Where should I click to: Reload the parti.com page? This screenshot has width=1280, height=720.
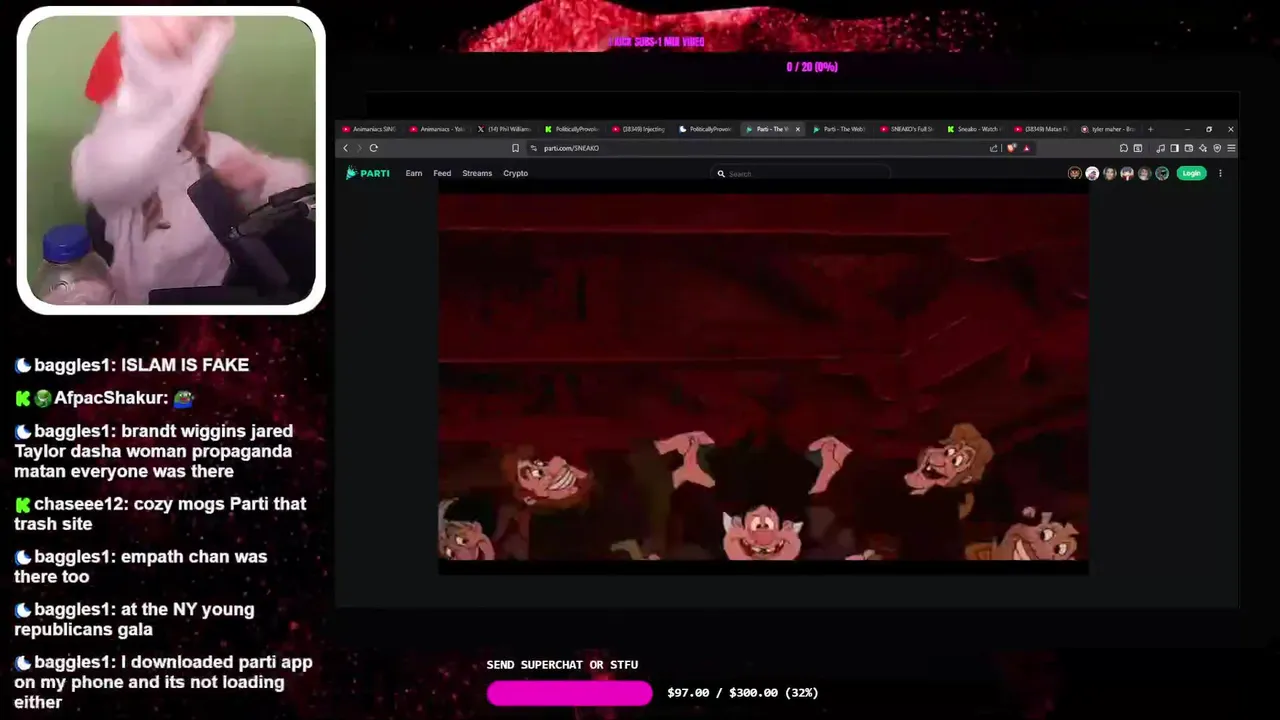click(373, 148)
